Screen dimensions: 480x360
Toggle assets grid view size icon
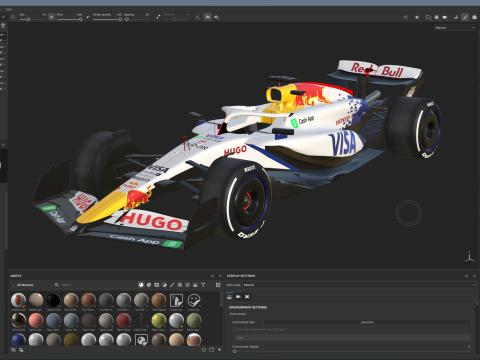pos(218,285)
